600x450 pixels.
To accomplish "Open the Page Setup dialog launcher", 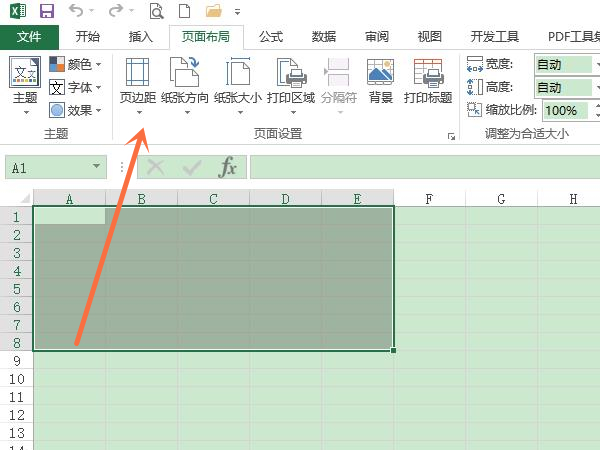I will pyautogui.click(x=451, y=135).
